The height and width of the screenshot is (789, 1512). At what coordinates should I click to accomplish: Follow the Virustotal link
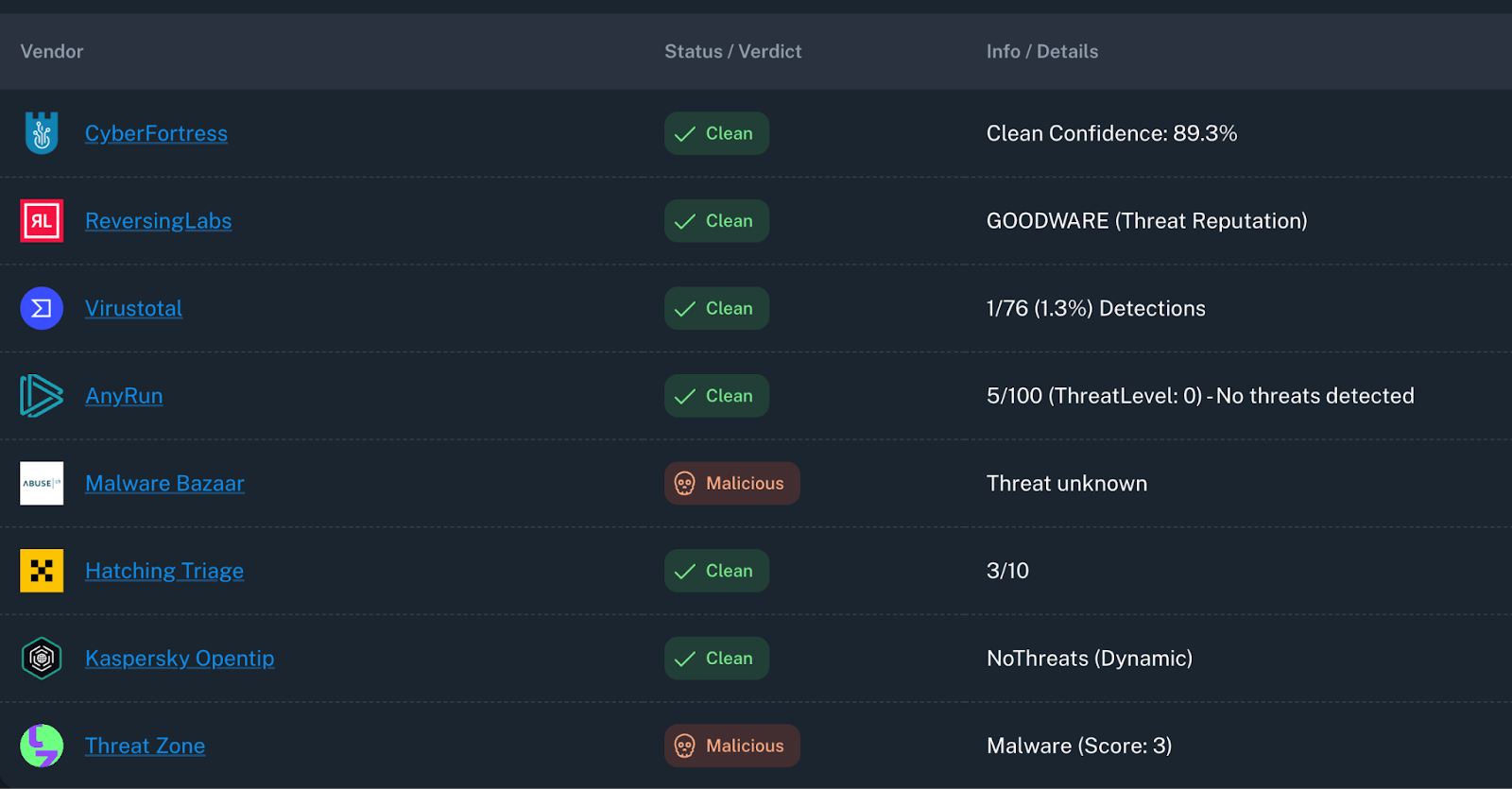pyautogui.click(x=133, y=308)
